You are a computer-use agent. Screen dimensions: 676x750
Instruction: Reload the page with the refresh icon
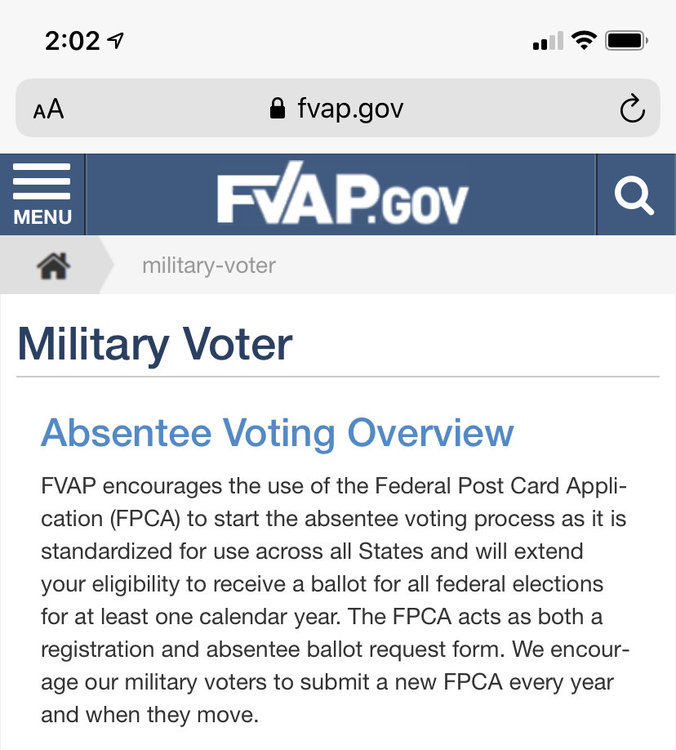(x=632, y=109)
